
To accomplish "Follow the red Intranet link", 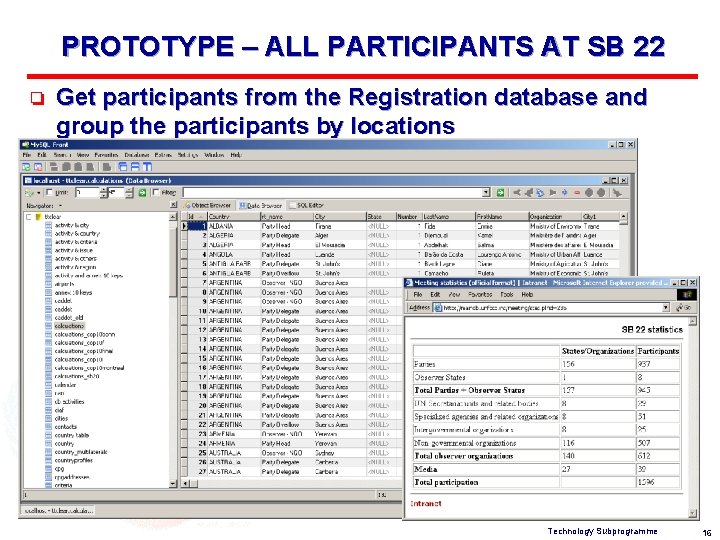I will coord(426,503).
